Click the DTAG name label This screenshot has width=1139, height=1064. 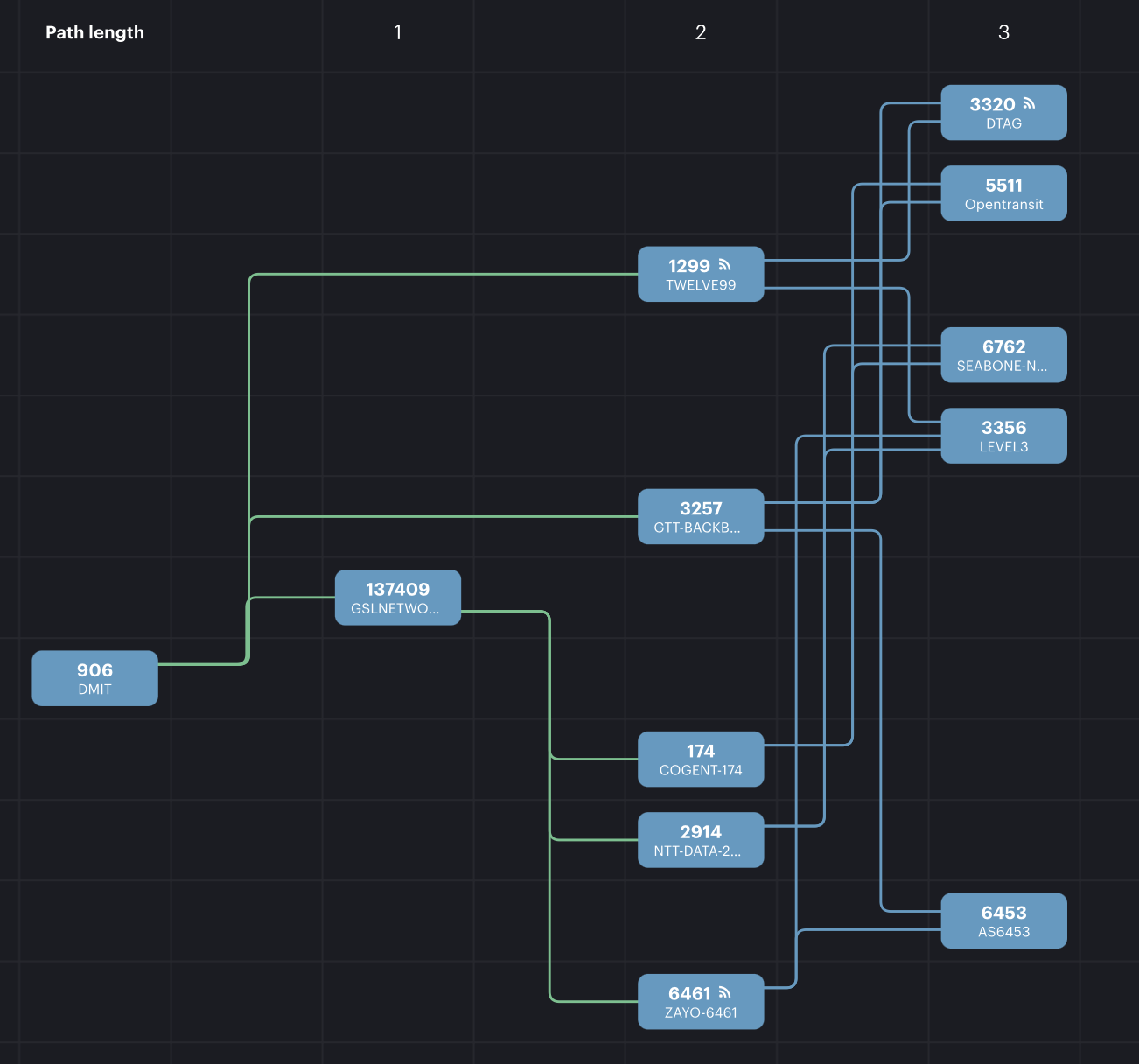[x=1003, y=123]
